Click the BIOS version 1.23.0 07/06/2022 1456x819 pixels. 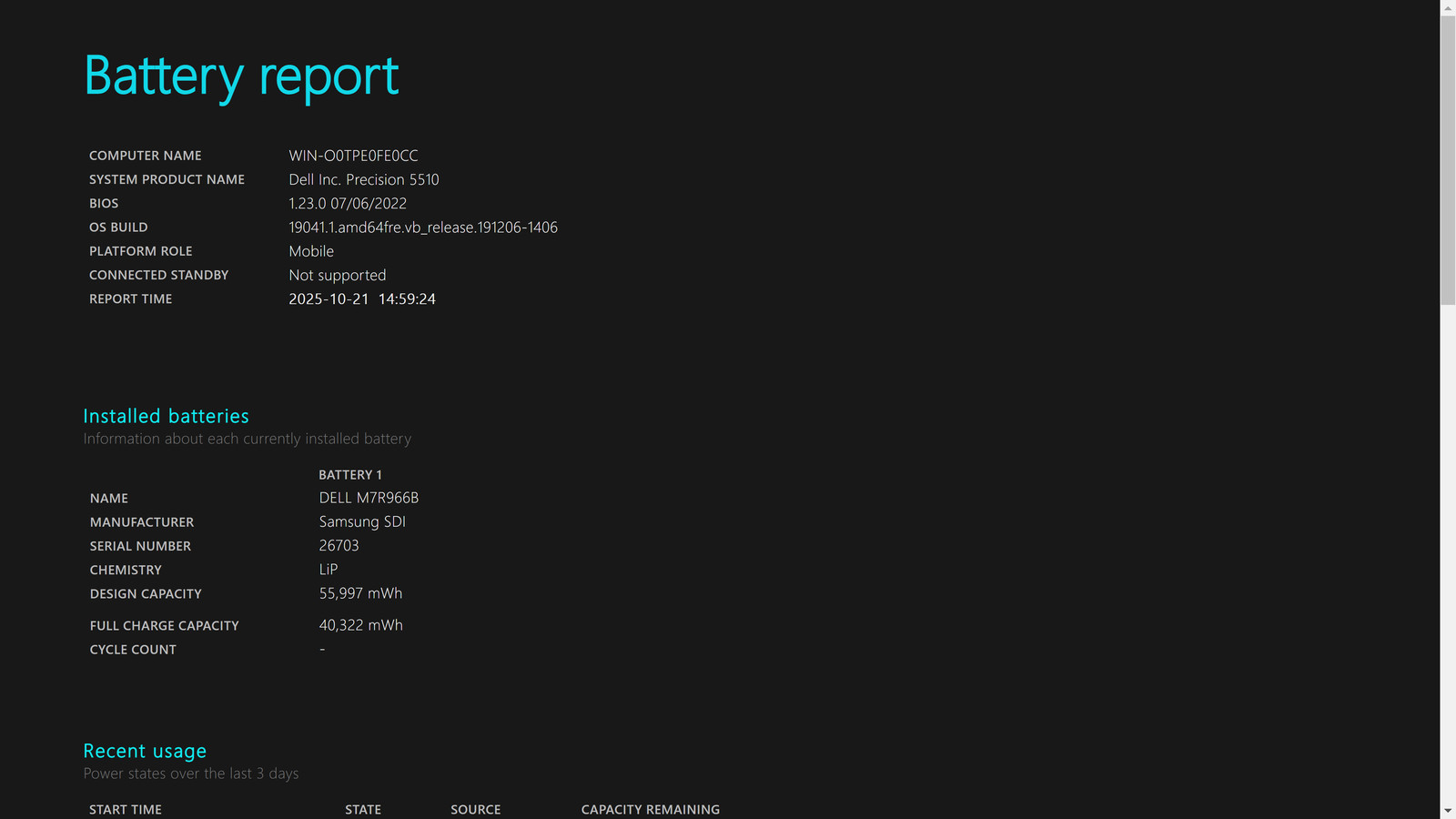pos(348,203)
